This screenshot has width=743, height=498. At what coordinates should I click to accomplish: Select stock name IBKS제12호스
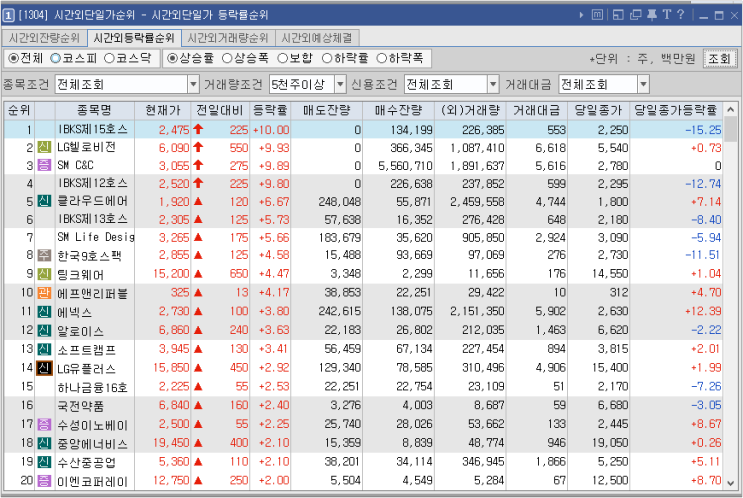pos(92,183)
